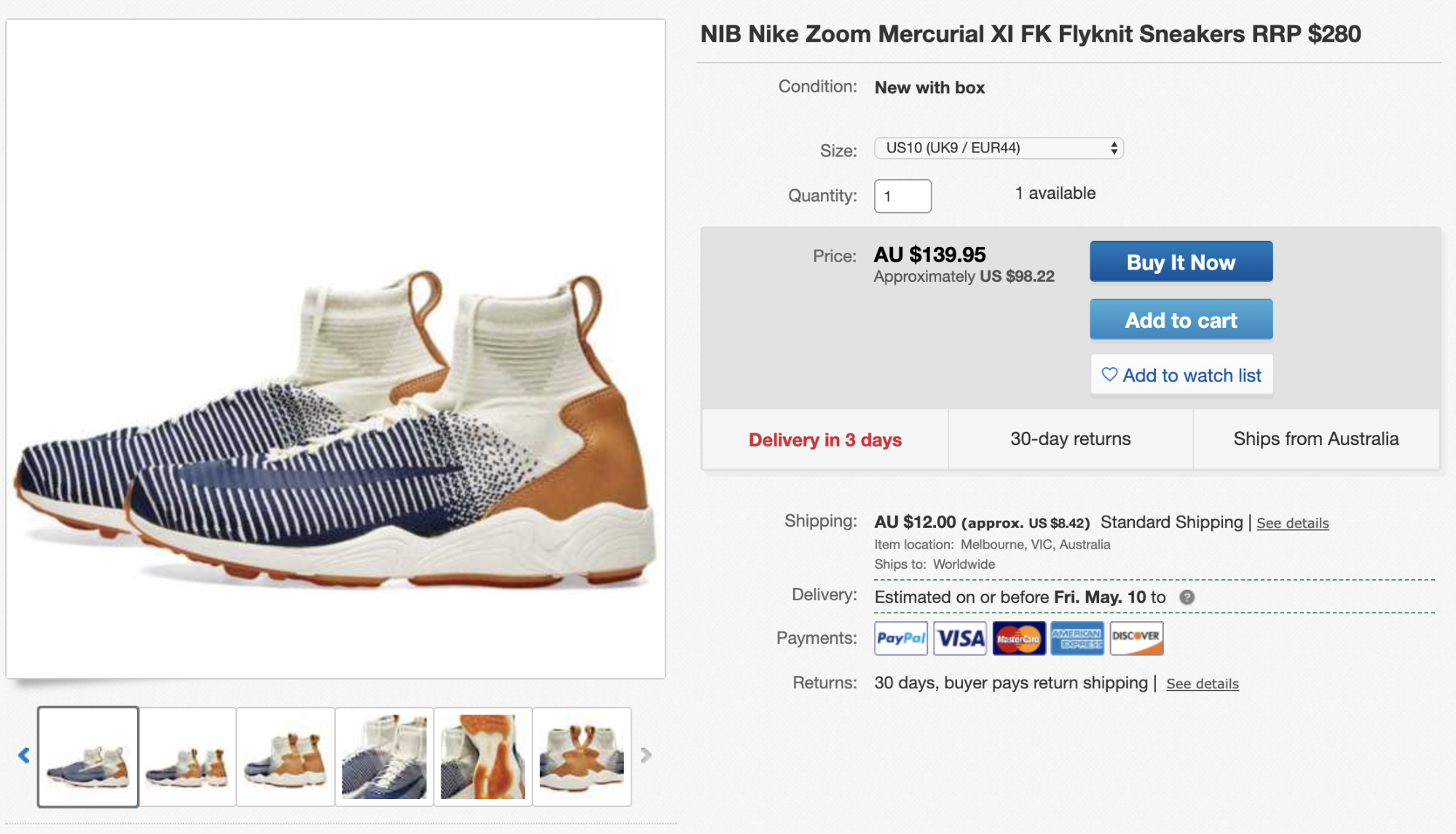The height and width of the screenshot is (834, 1456).
Task: Select the first shoe thumbnail
Action: (x=88, y=757)
